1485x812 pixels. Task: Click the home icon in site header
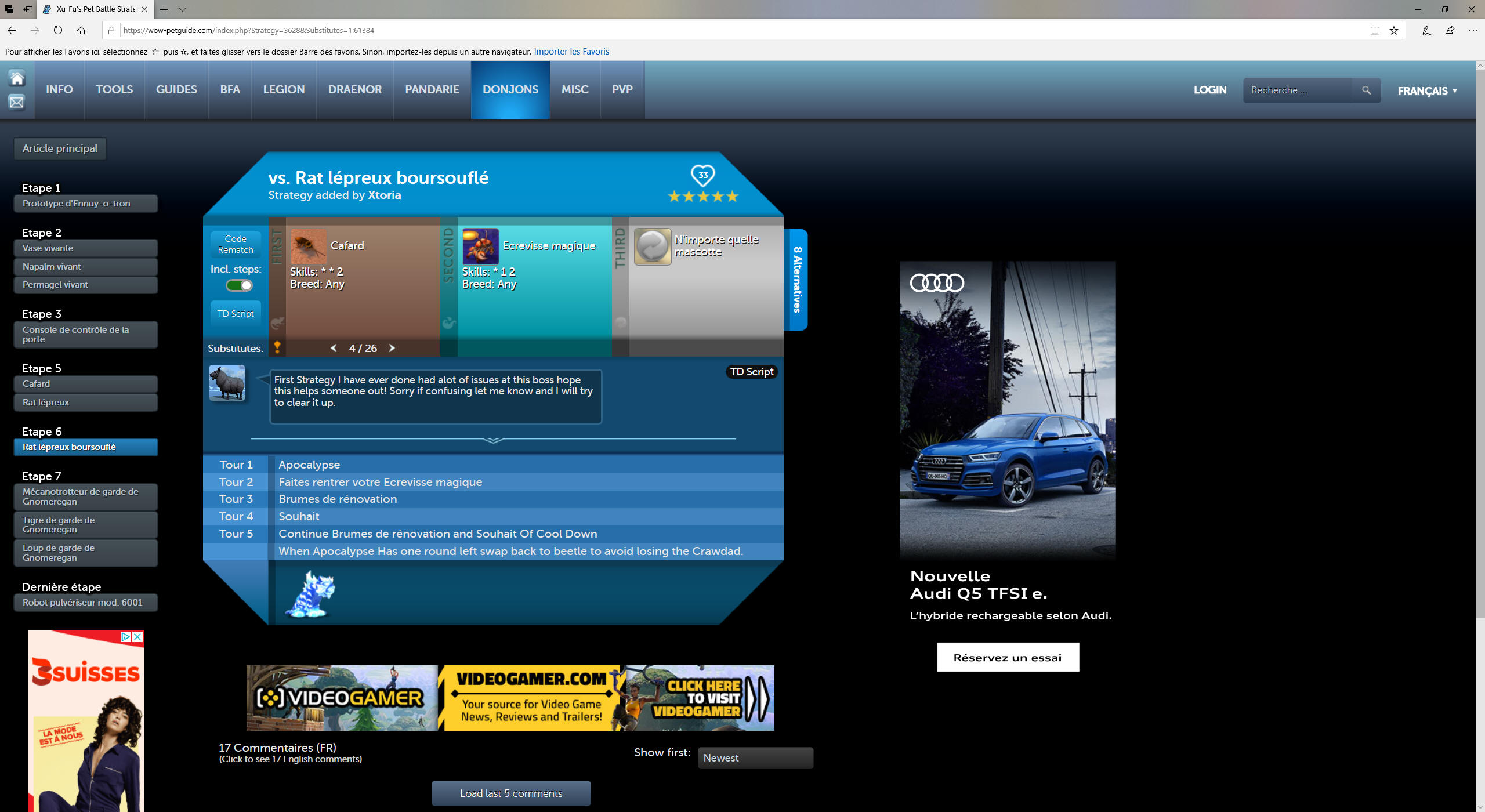tap(17, 78)
